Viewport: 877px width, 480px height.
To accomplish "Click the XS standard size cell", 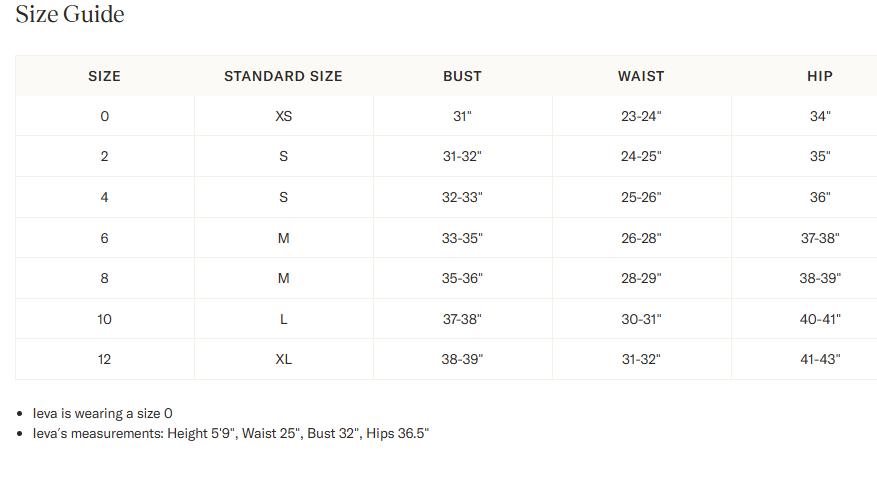I will [283, 116].
